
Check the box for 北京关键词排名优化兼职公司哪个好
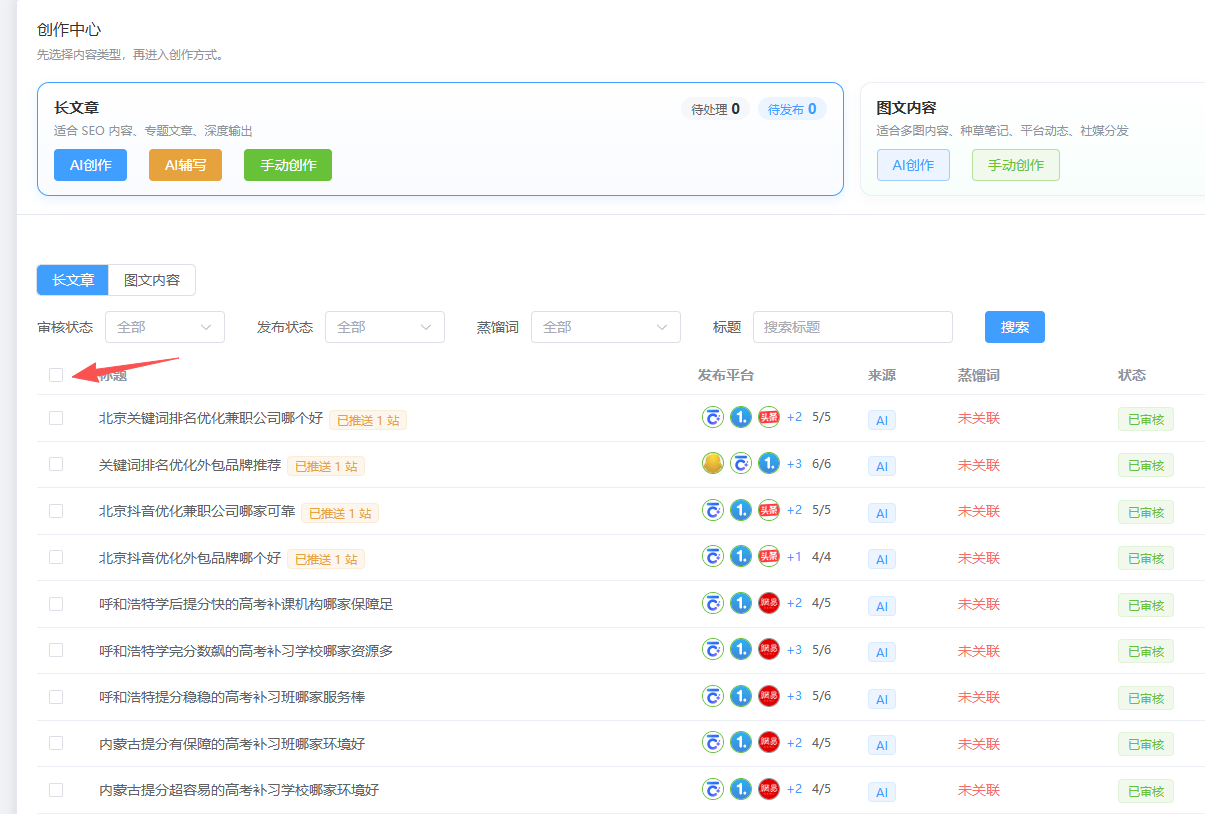(56, 418)
